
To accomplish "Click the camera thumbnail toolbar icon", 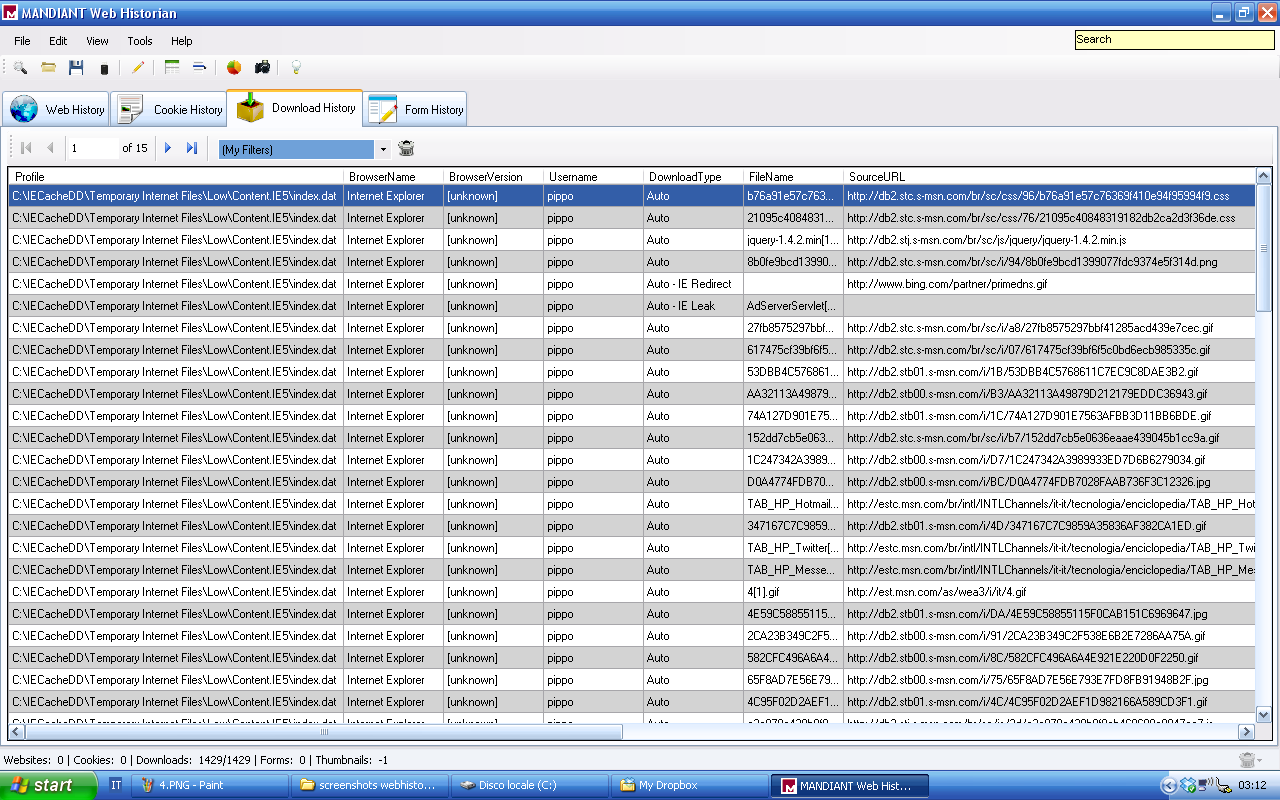I will click(262, 68).
